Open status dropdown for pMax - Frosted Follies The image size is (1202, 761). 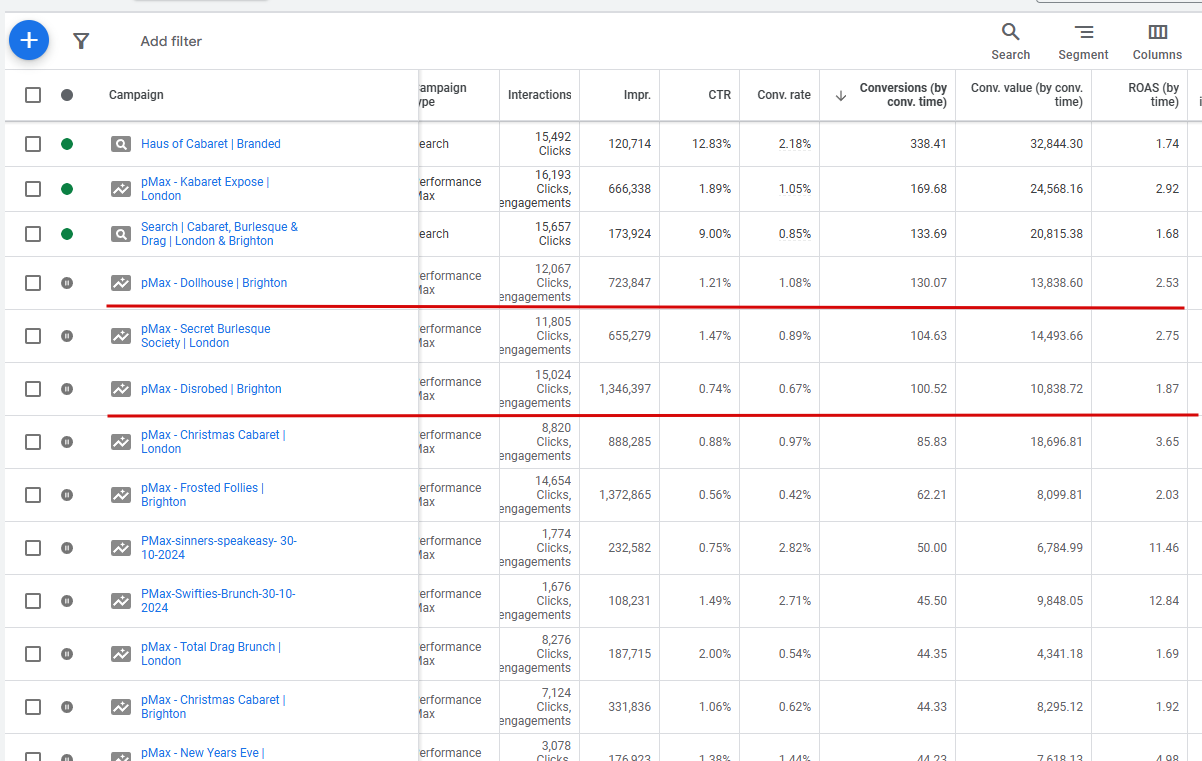tap(67, 495)
